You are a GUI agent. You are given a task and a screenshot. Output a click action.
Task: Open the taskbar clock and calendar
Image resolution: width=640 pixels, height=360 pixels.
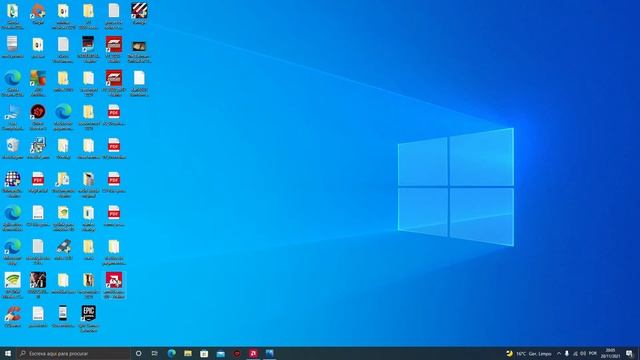[610, 353]
